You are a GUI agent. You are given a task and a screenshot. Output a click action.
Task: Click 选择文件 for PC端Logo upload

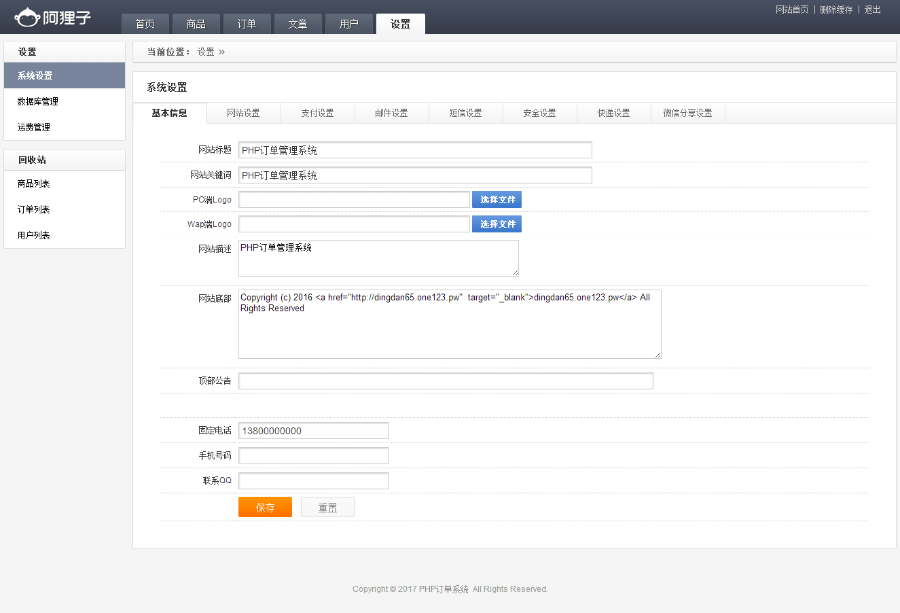(496, 199)
